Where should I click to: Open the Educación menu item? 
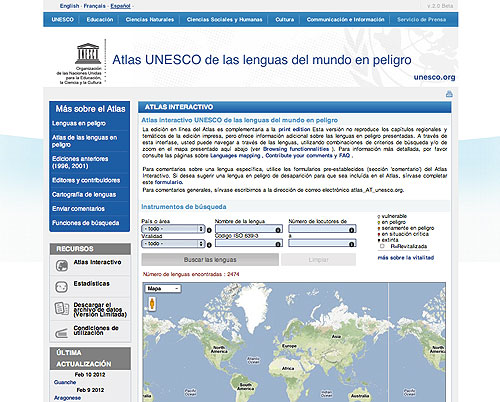(x=100, y=20)
